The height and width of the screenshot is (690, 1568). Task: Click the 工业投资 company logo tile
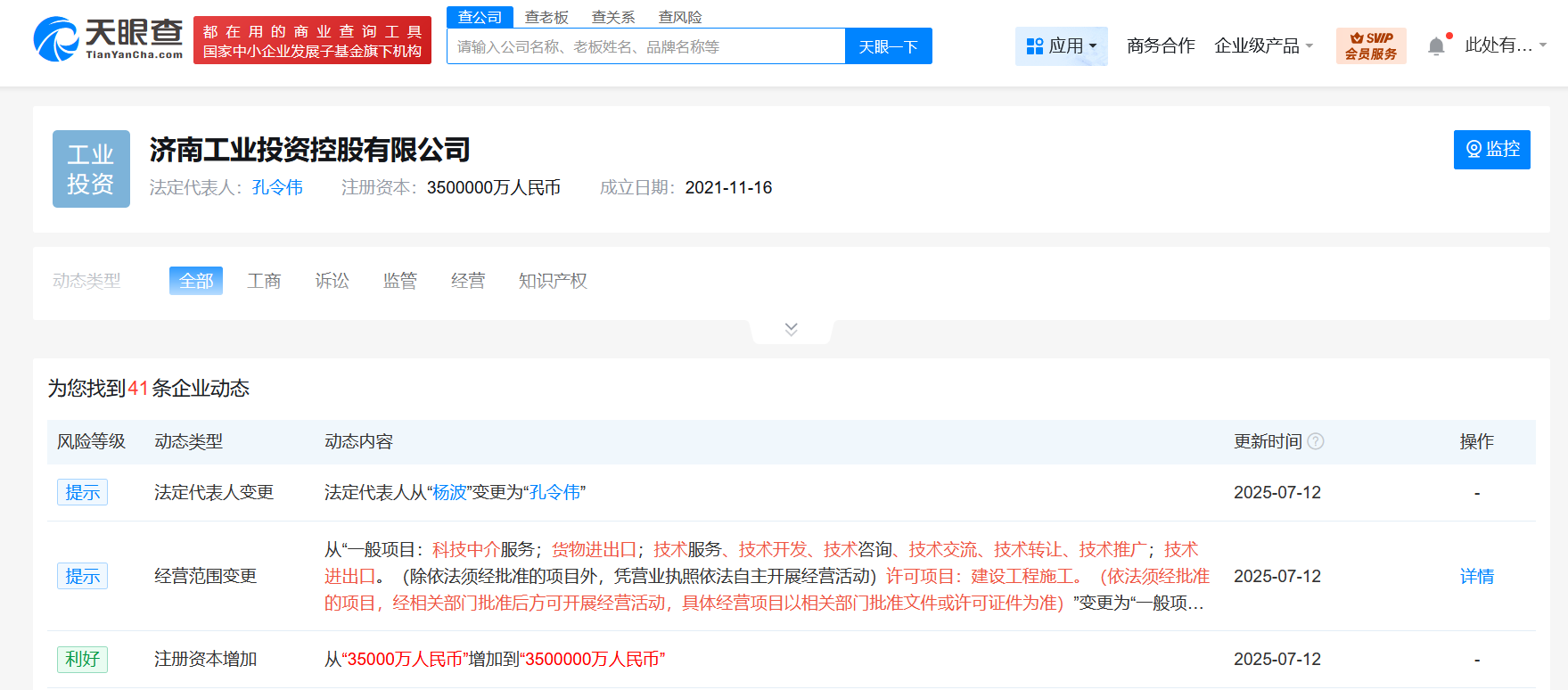(91, 168)
